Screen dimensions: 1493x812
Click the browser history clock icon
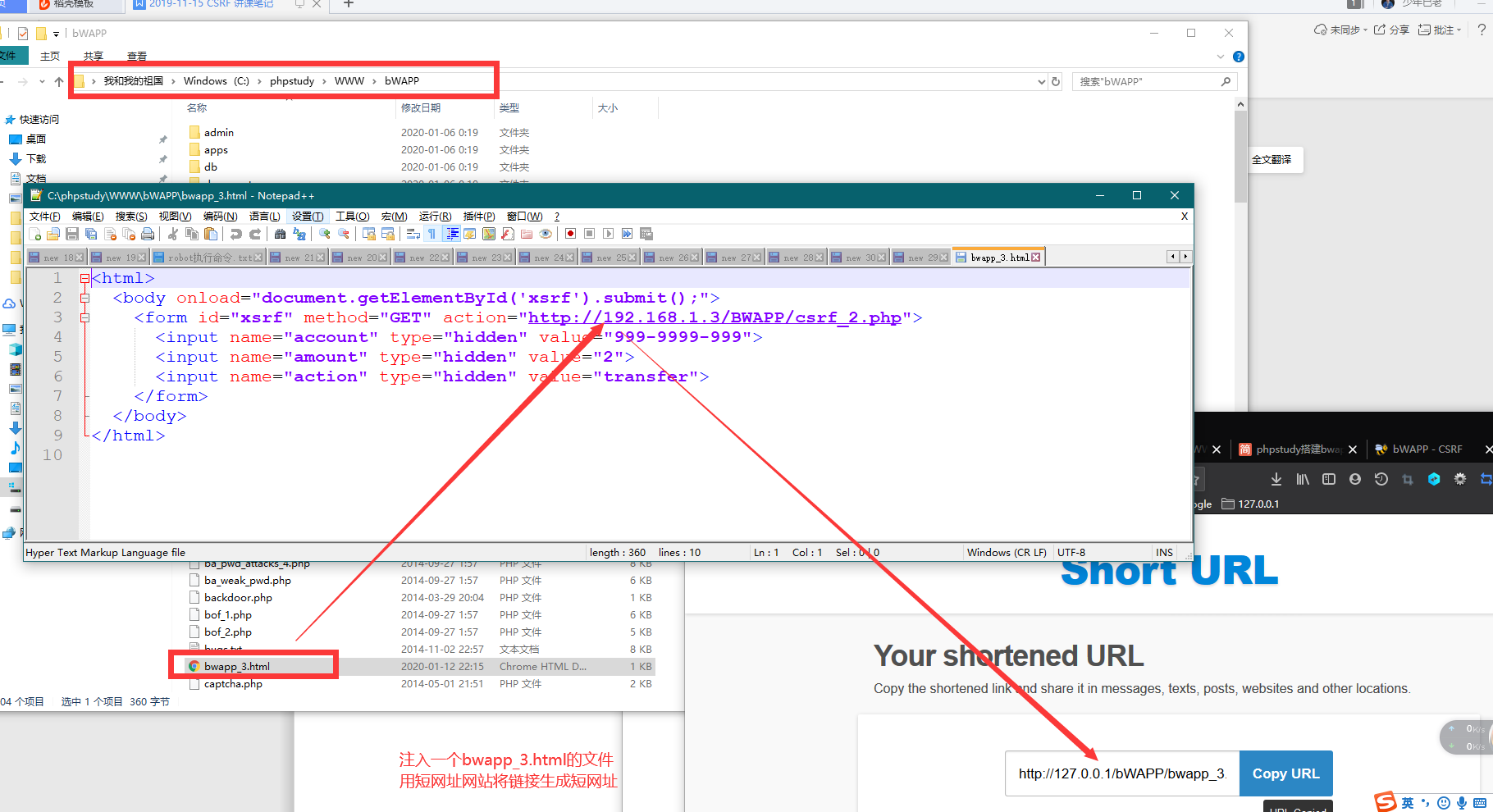[1381, 479]
